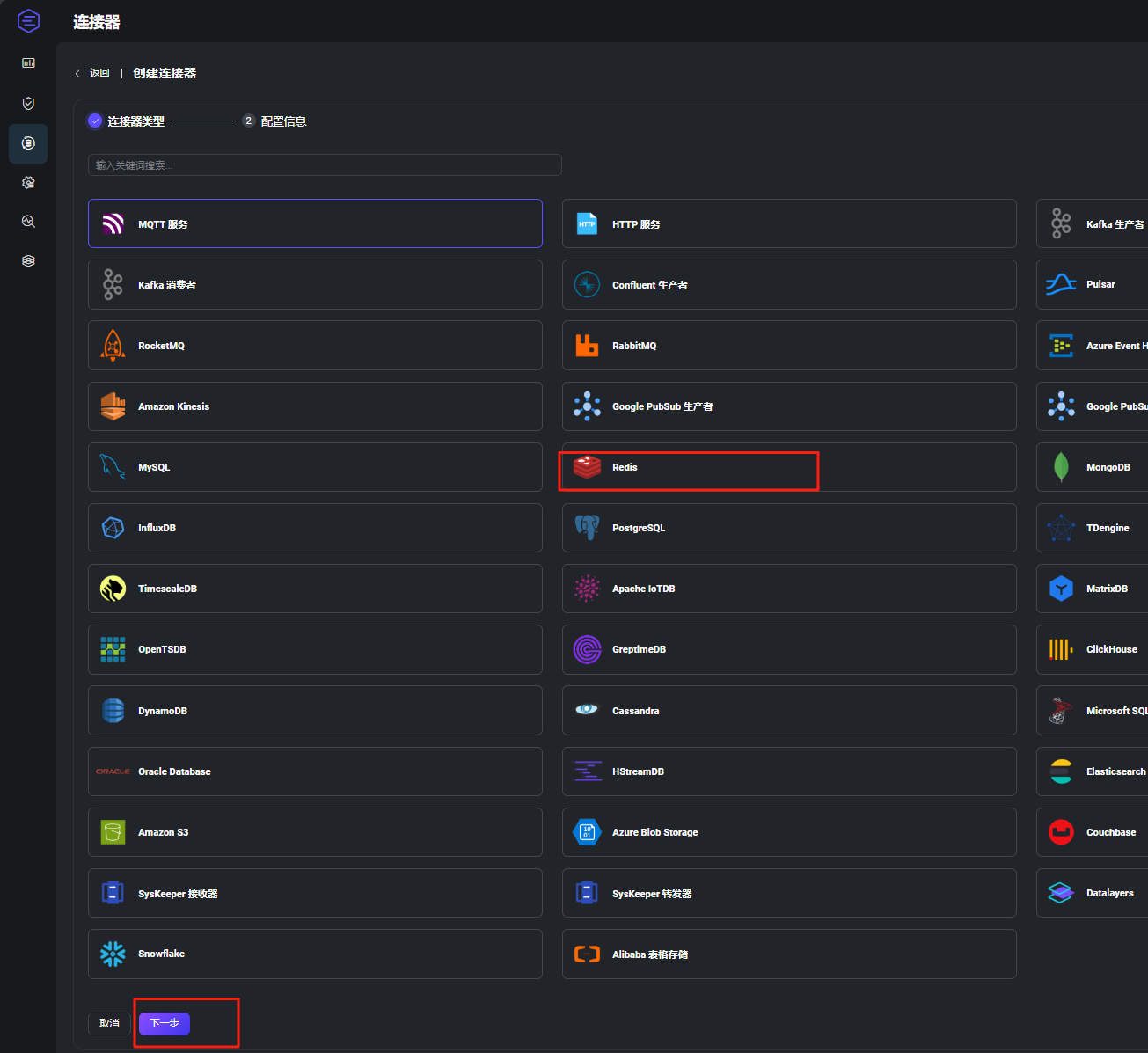Open the stacked layers sidebar icon
The height and width of the screenshot is (1053, 1148).
point(28,260)
